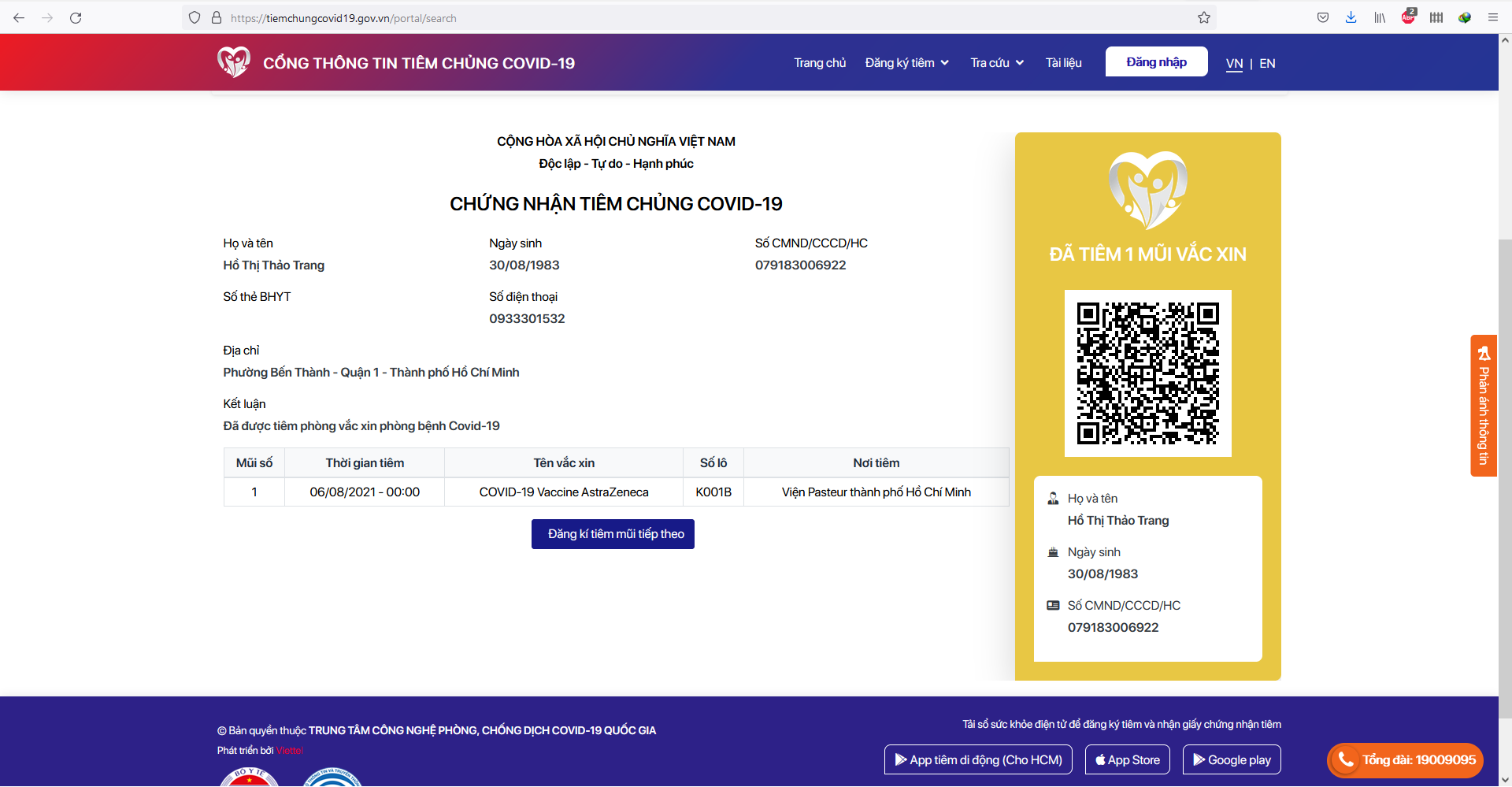Click the portal heart logo in header

(x=234, y=61)
